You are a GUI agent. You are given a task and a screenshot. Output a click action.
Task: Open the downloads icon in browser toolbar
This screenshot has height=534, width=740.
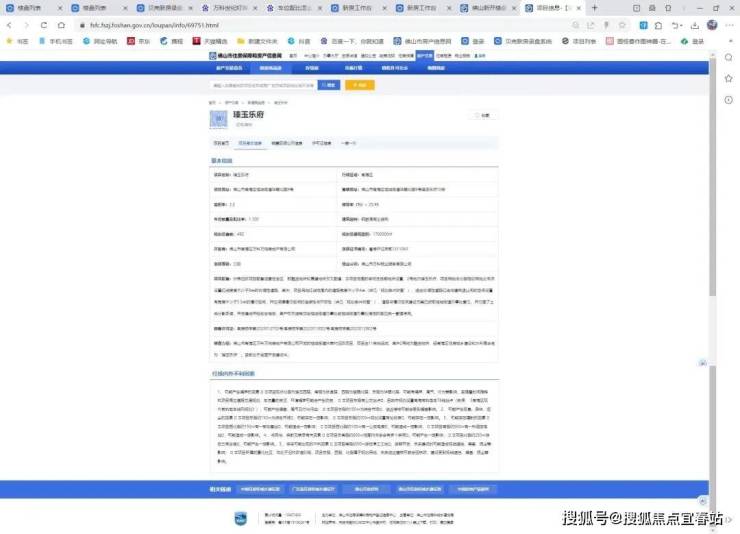coord(694,25)
